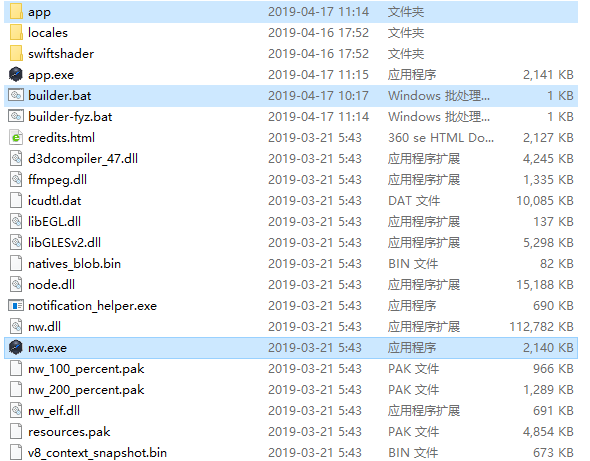Select the credits.html file name
The image size is (590, 461).
coord(61,138)
